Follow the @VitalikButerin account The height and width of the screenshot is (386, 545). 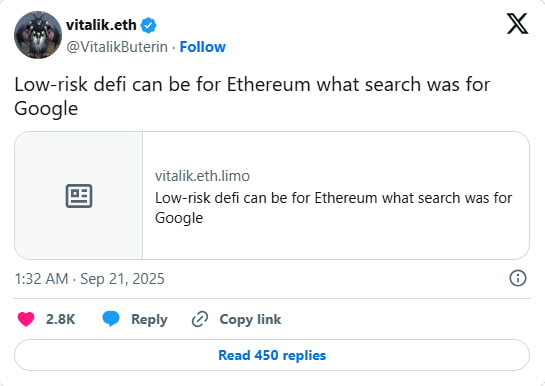tap(203, 47)
